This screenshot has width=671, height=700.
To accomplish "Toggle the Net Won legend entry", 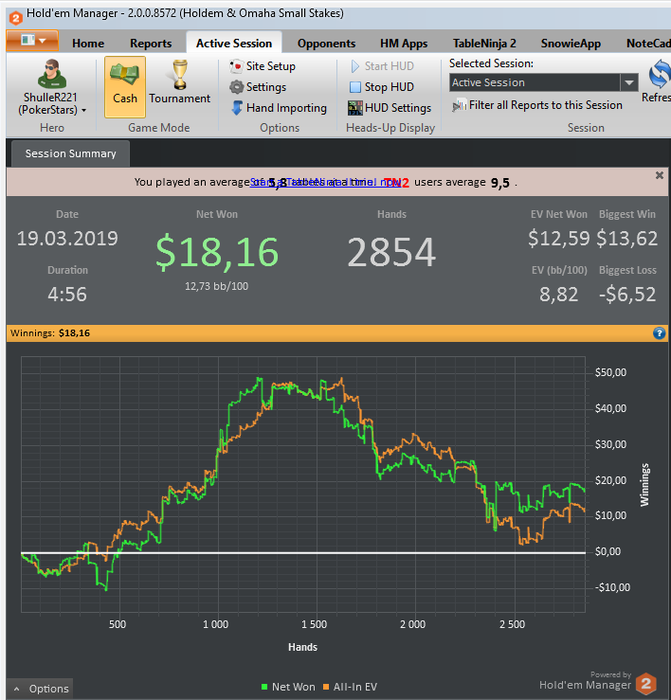I will pos(288,687).
